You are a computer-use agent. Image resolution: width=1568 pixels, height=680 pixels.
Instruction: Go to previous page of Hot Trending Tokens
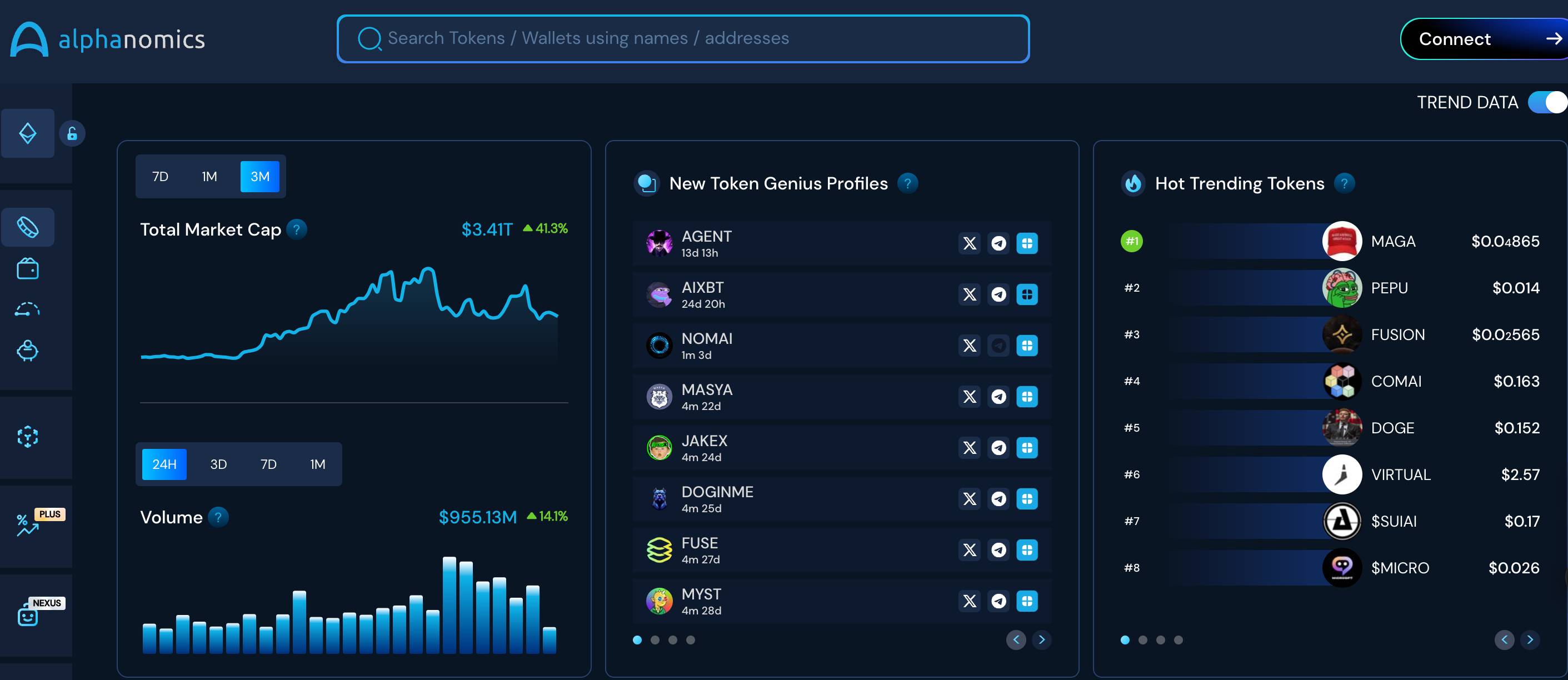(x=1504, y=640)
